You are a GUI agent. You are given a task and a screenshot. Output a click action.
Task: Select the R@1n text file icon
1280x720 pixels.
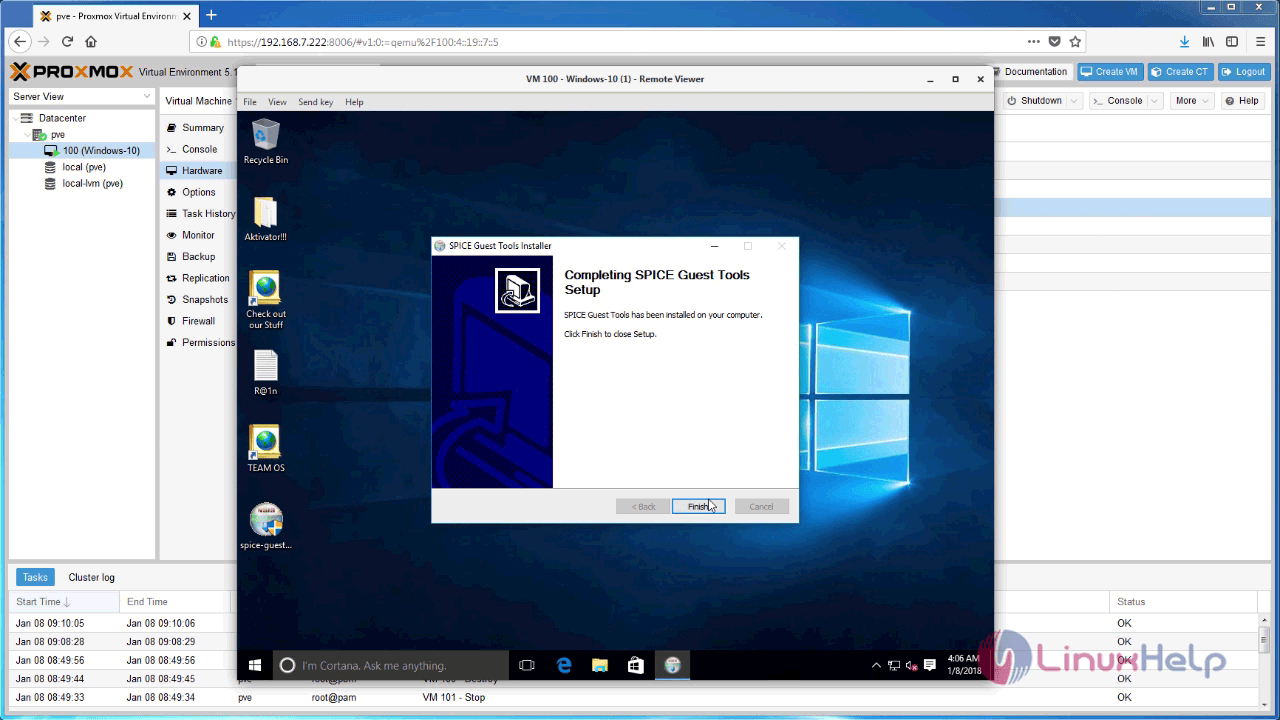pos(266,372)
